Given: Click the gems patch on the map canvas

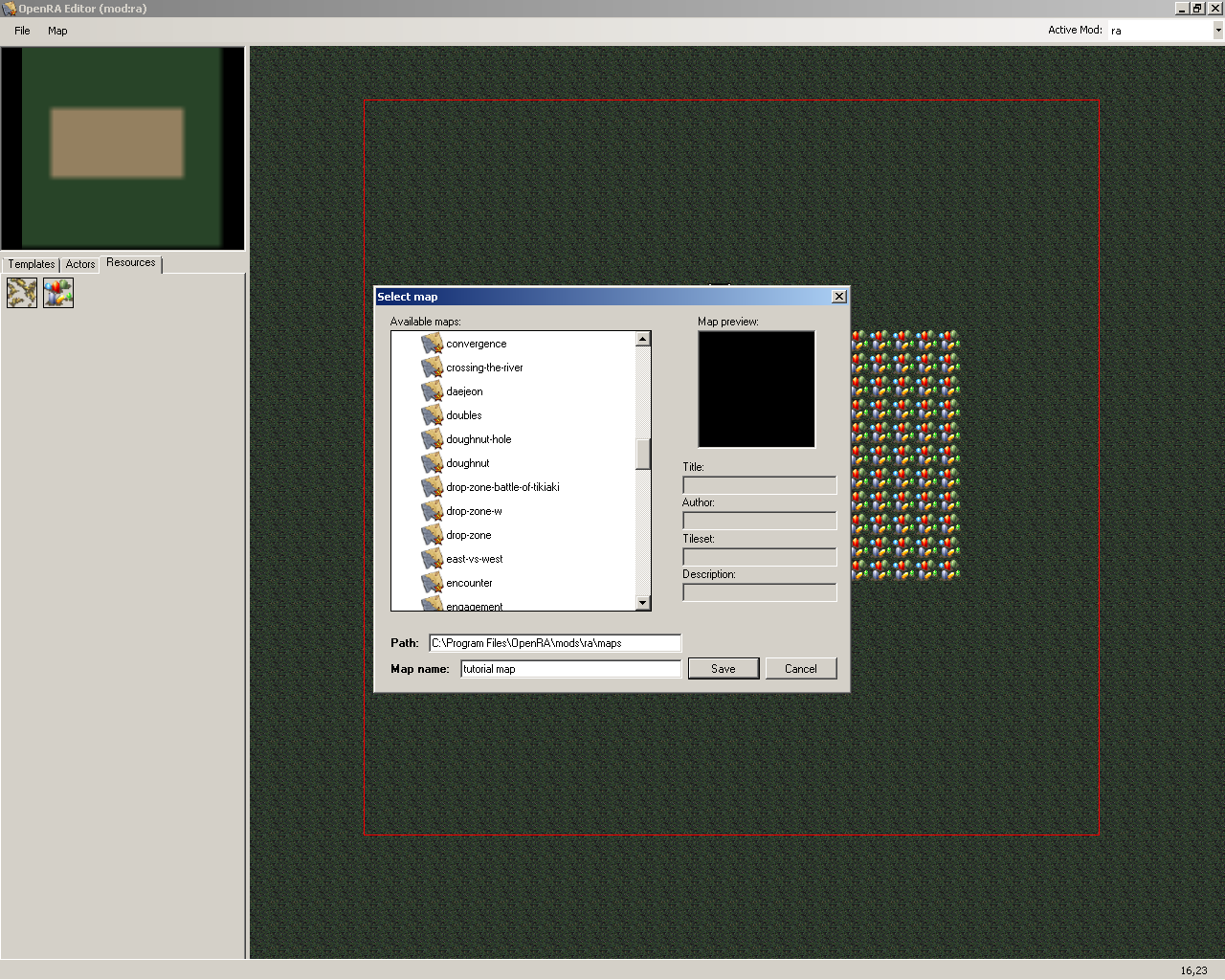Looking at the screenshot, I should coord(905,457).
